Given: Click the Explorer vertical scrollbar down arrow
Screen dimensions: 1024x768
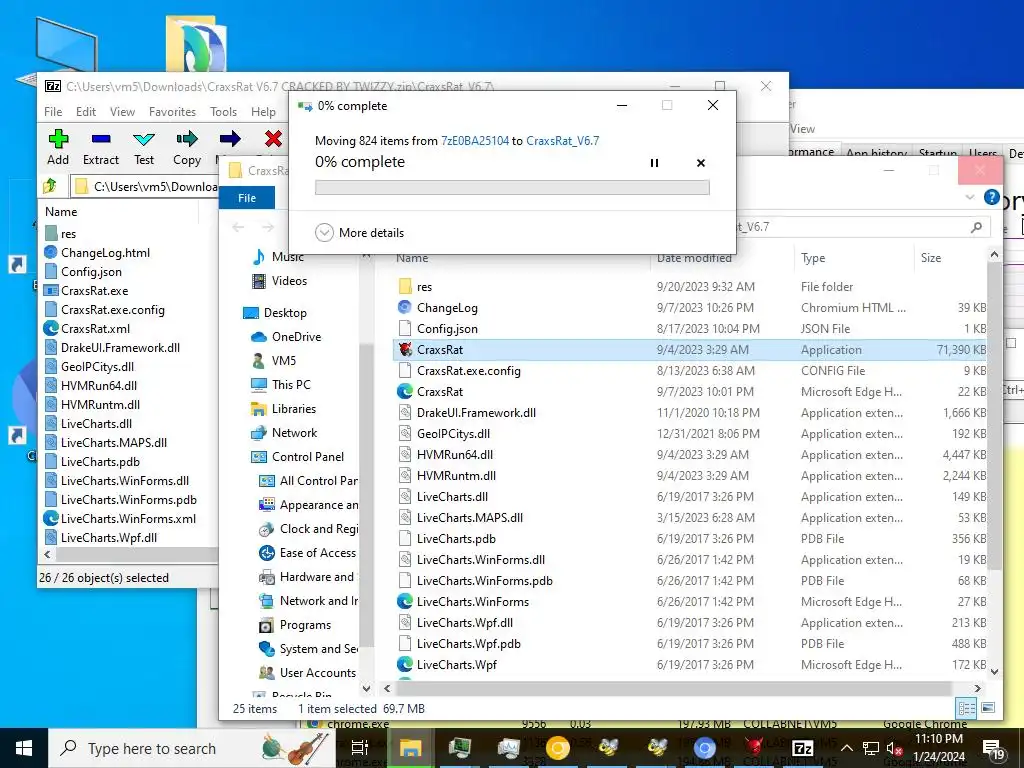Looking at the screenshot, I should [x=994, y=671].
